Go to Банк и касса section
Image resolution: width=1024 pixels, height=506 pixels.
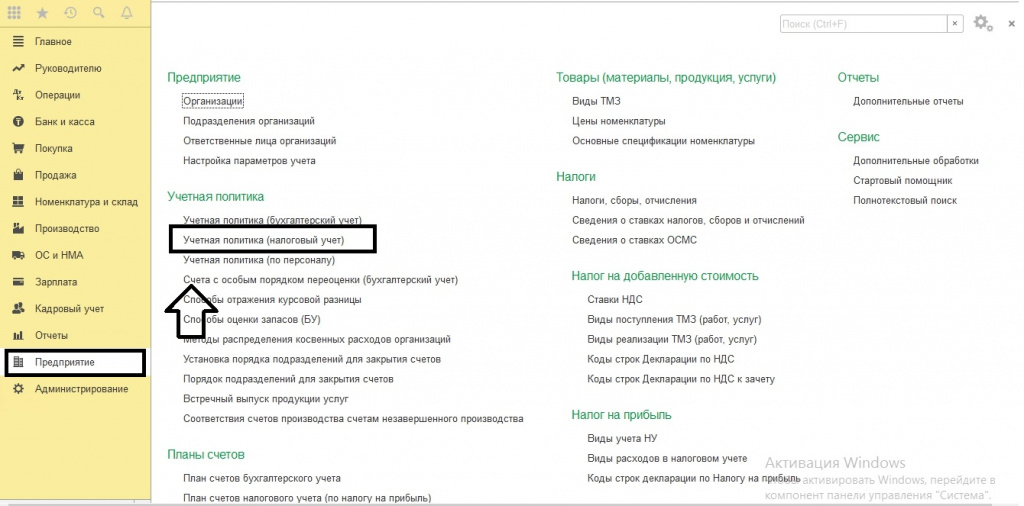coord(65,122)
